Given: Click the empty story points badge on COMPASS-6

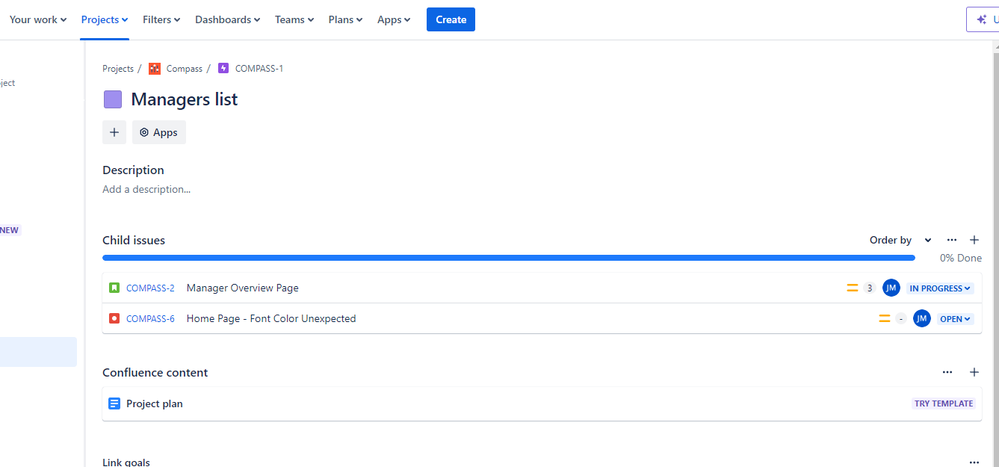Looking at the screenshot, I should pyautogui.click(x=900, y=319).
